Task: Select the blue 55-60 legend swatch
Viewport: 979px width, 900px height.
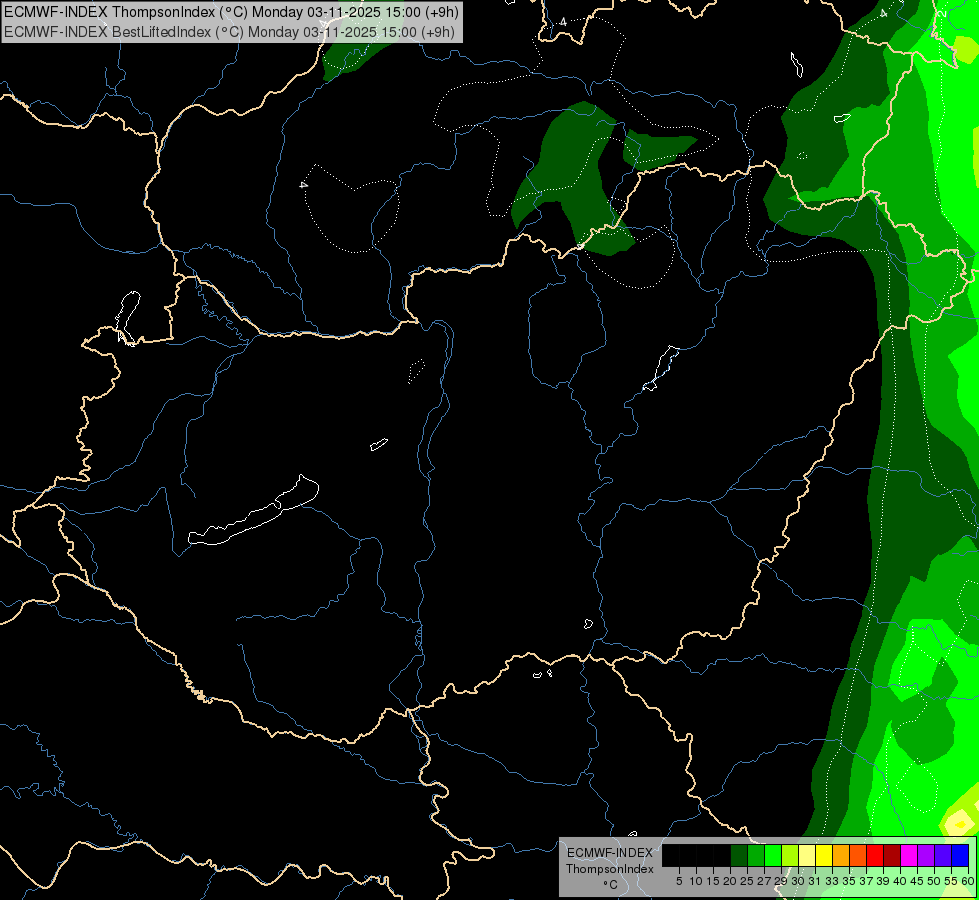Action: pos(960,855)
